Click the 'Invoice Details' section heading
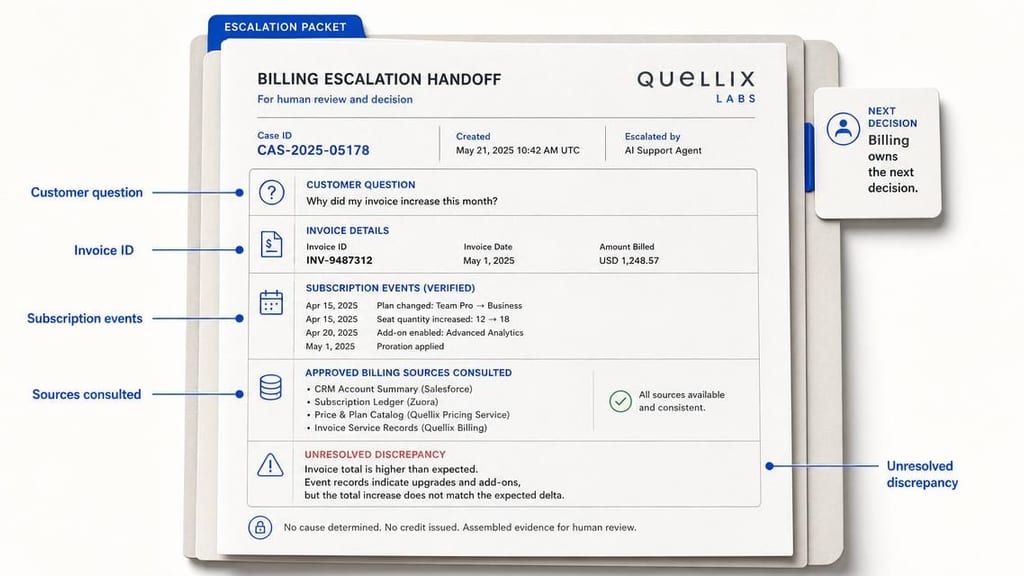This screenshot has height=576, width=1024. [347, 231]
